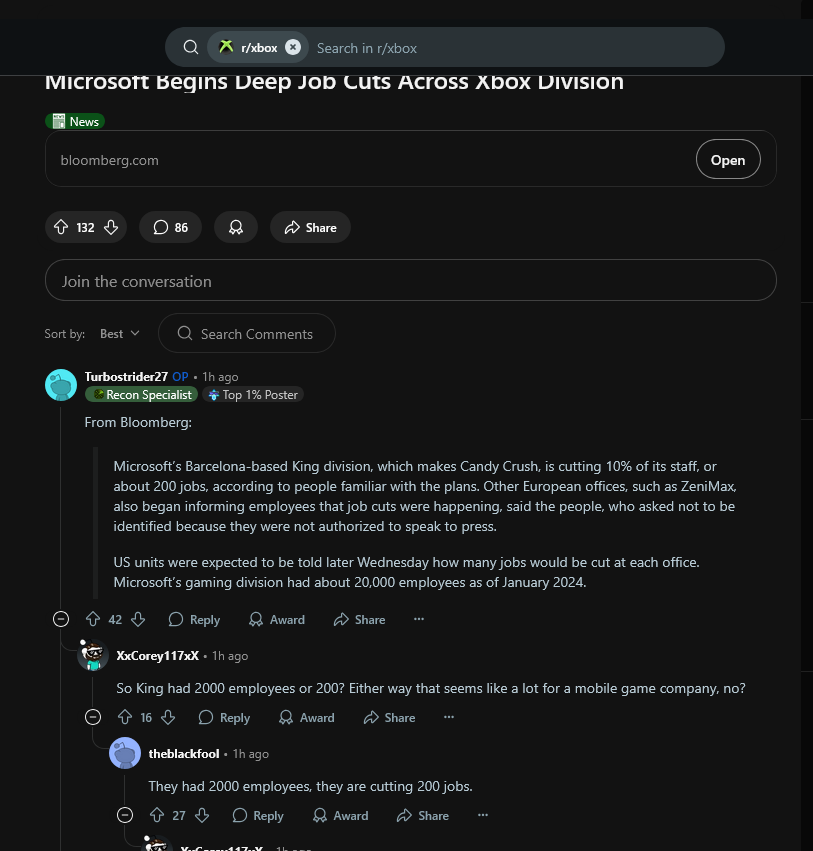Upvote the post with 132 points
Image resolution: width=813 pixels, height=851 pixels.
61,227
